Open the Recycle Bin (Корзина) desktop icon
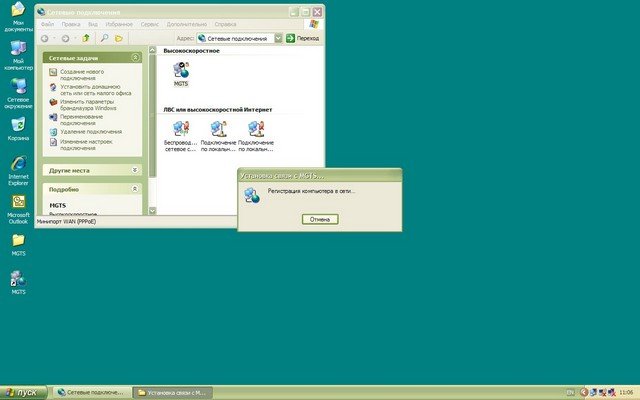The width and height of the screenshot is (640, 400). (x=18, y=125)
